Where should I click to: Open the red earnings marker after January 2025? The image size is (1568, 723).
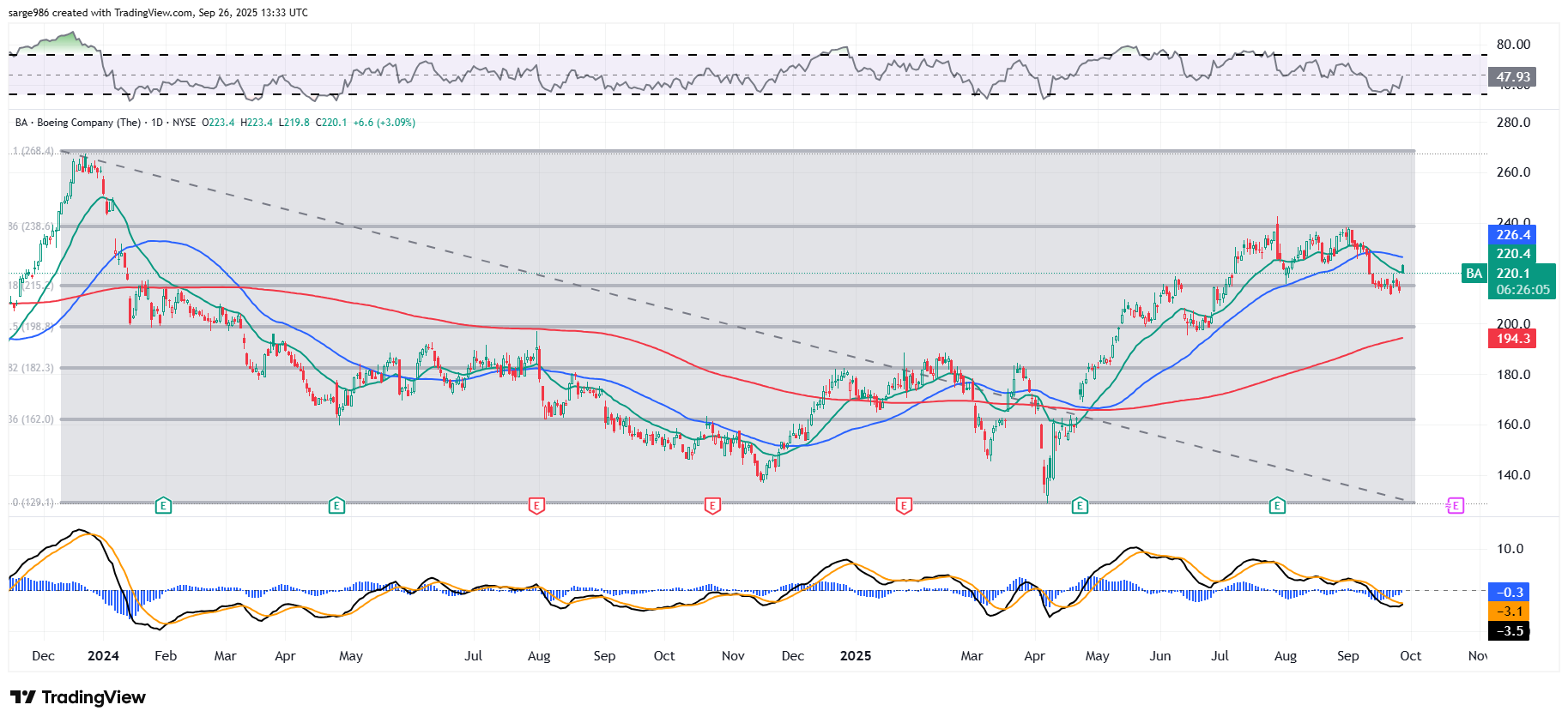pyautogui.click(x=903, y=506)
